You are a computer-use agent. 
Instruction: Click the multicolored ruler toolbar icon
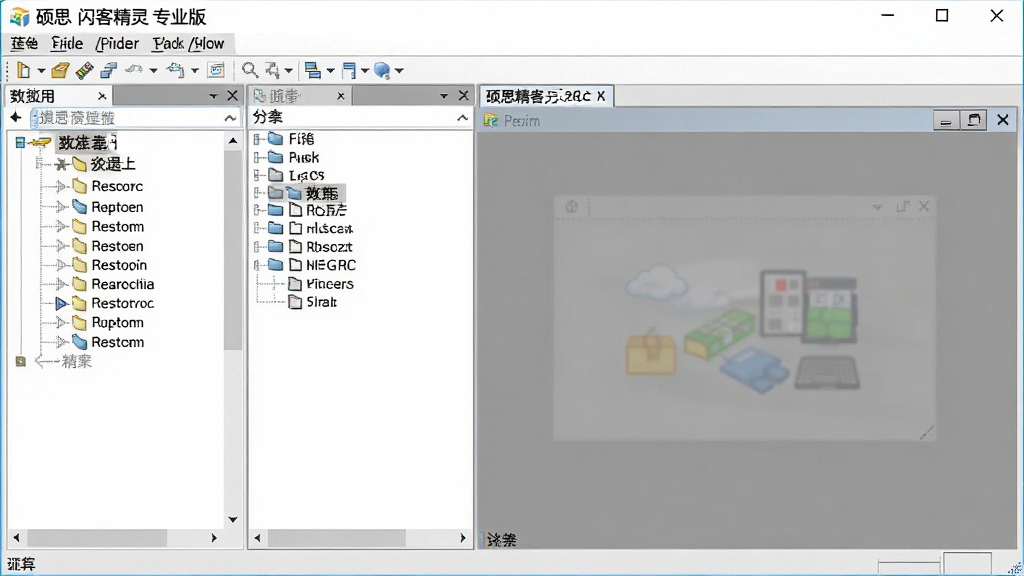point(84,70)
